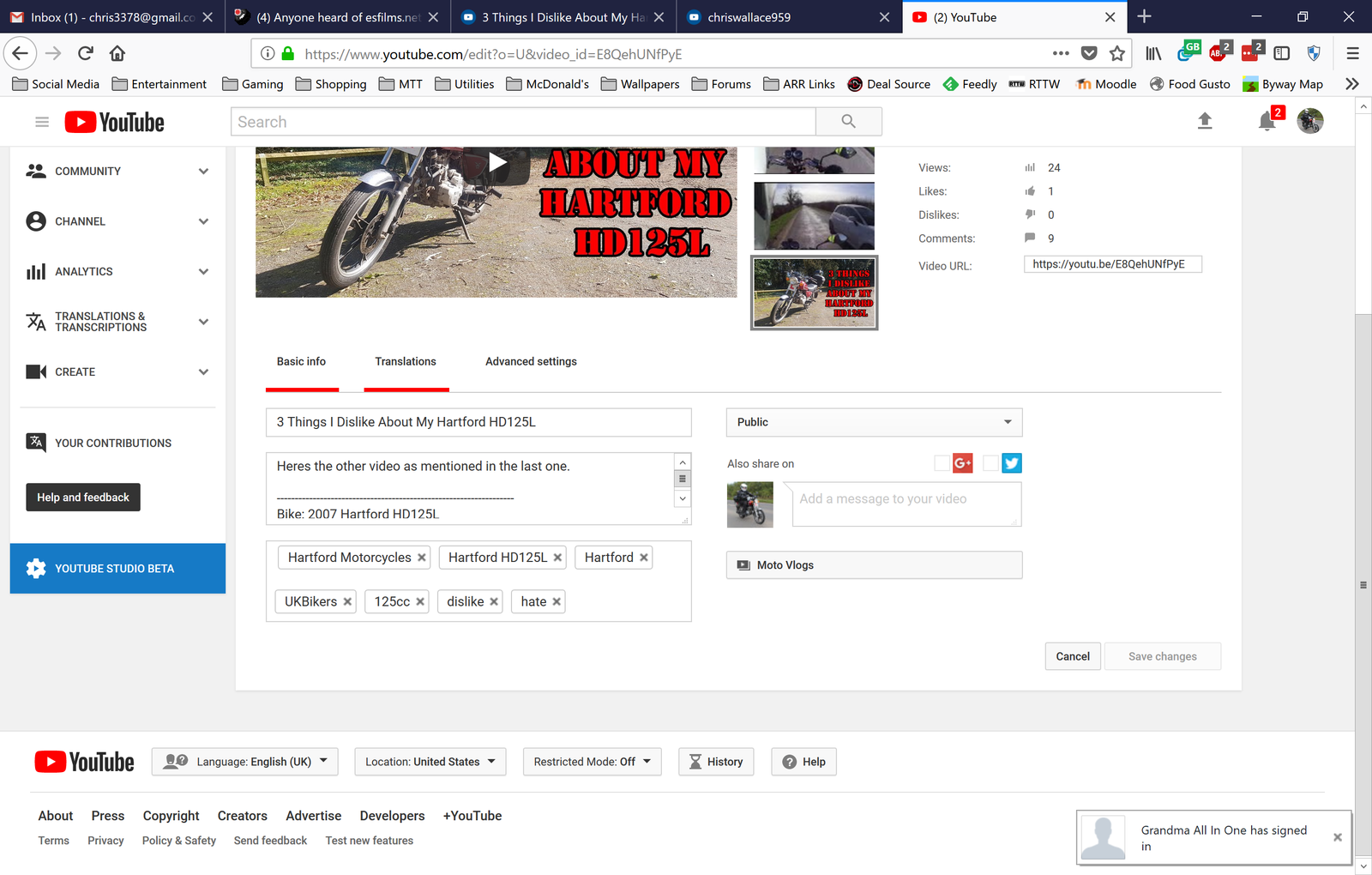Open the browser home page
Image resolution: width=1372 pixels, height=875 pixels.
pos(117,53)
